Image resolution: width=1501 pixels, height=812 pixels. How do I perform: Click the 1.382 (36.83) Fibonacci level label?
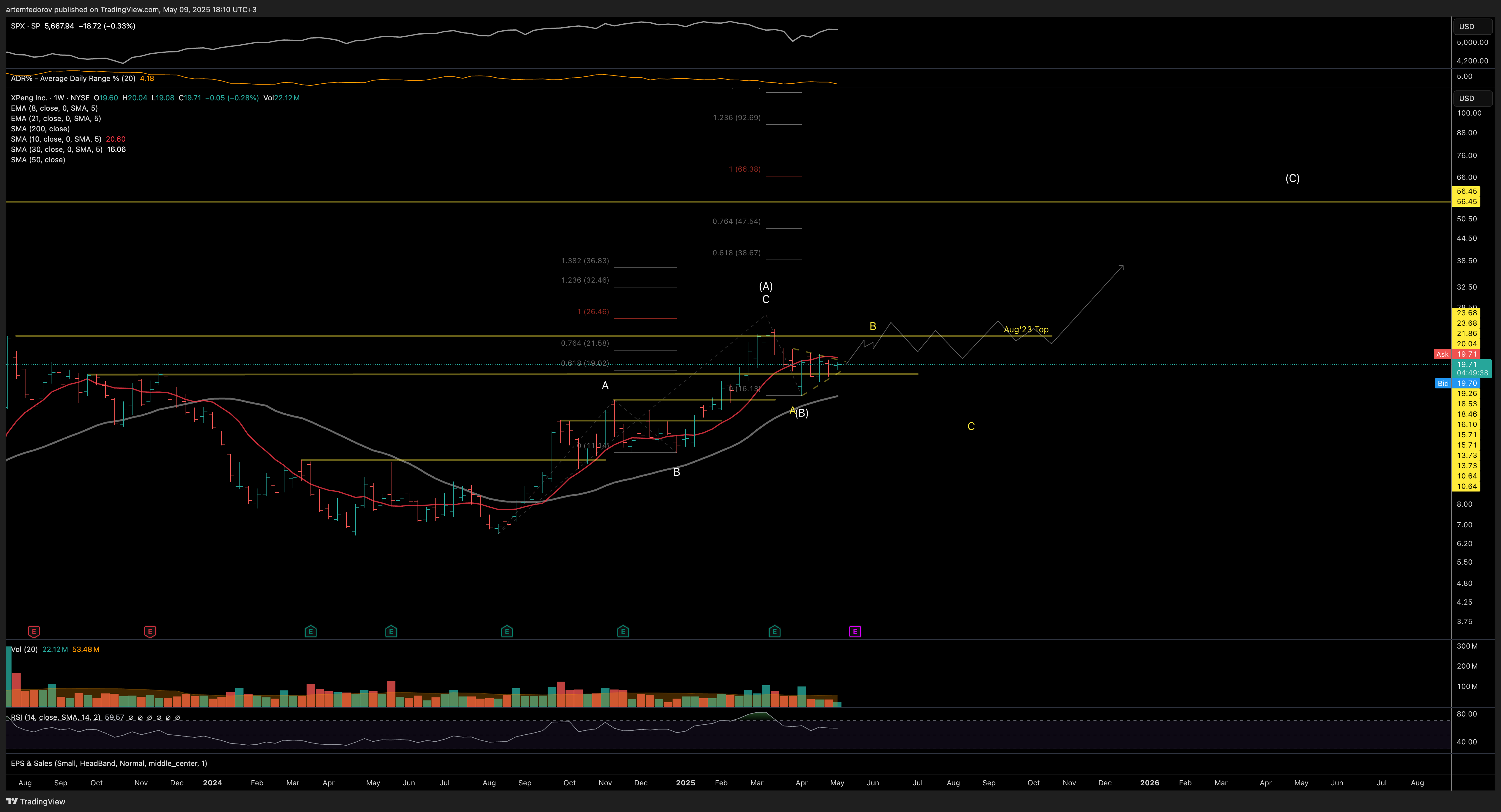point(585,261)
